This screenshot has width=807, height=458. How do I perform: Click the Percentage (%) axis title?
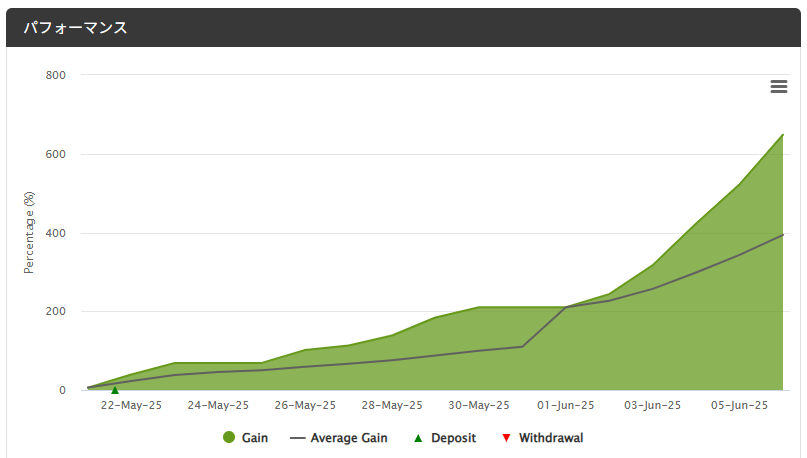click(x=29, y=231)
